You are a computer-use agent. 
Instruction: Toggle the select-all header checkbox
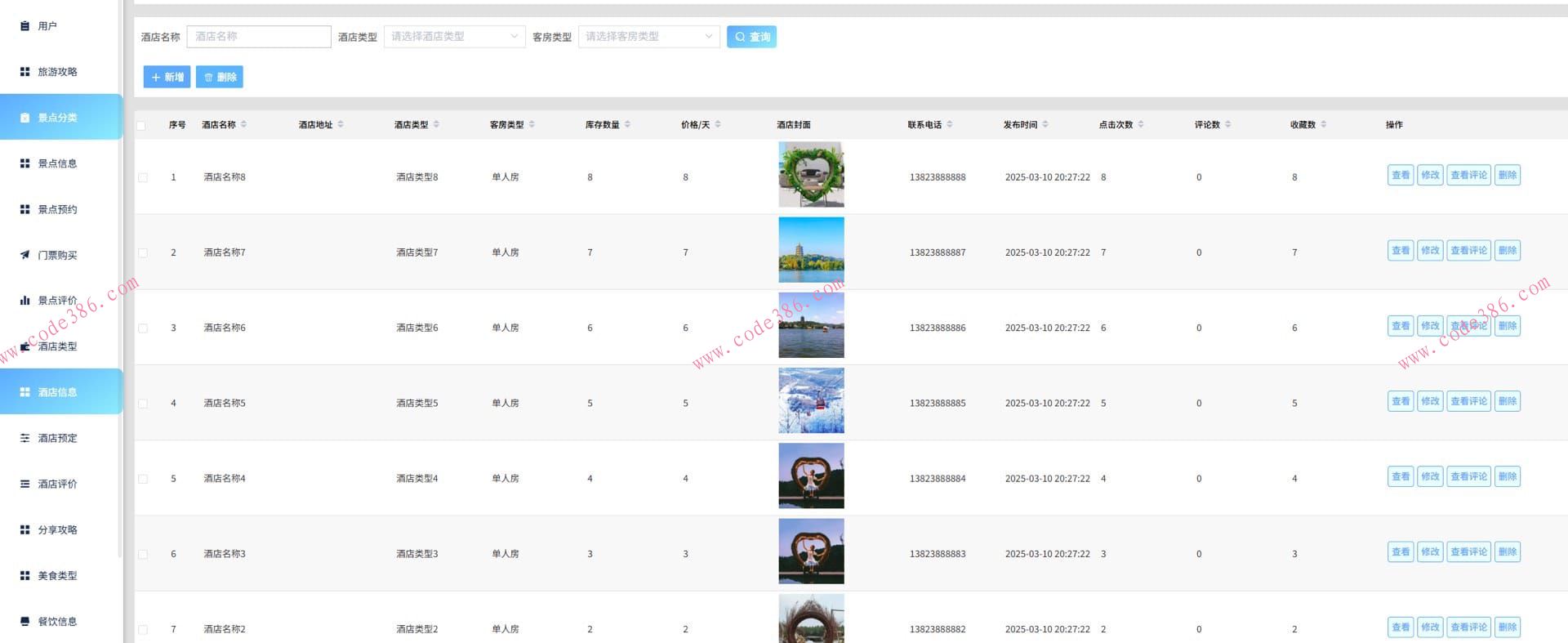142,125
